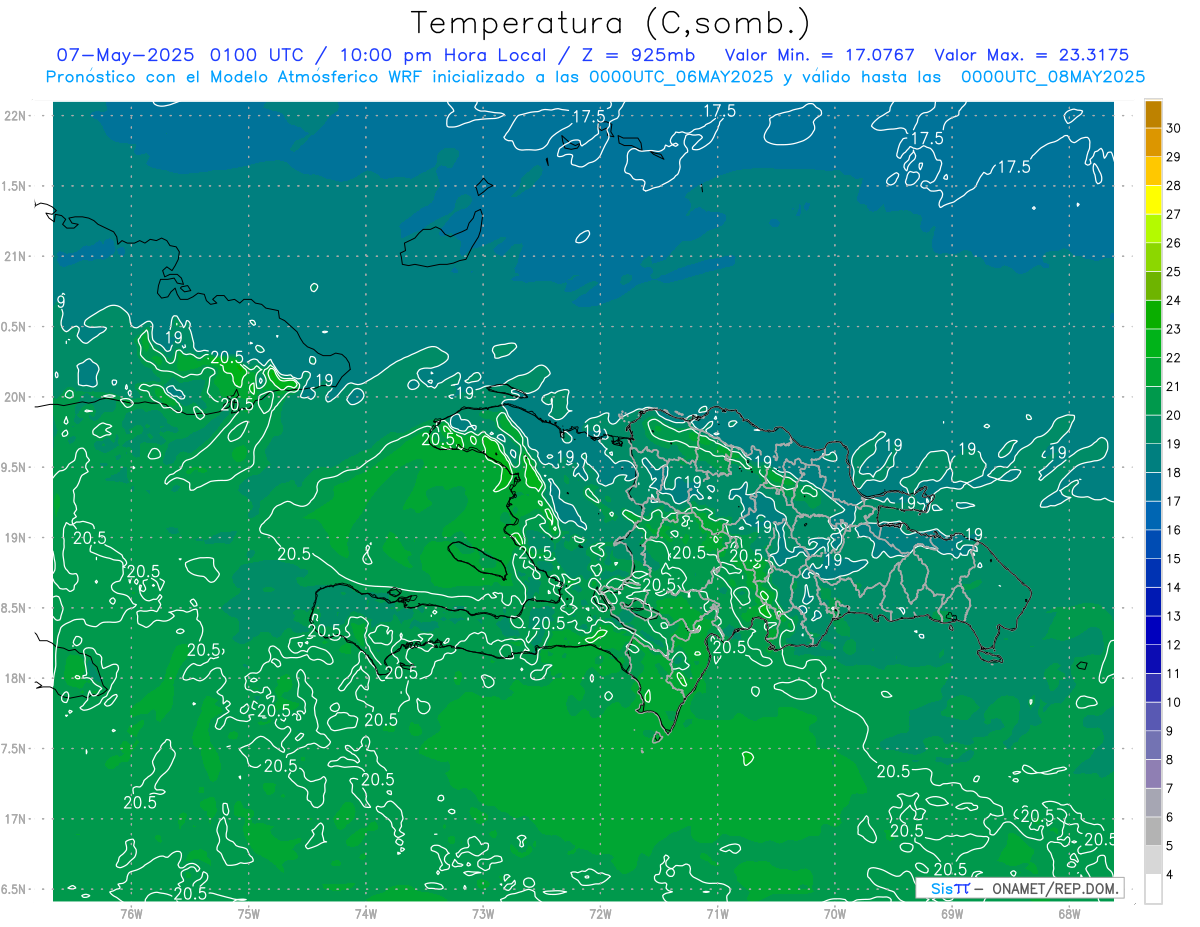The height and width of the screenshot is (927, 1200).
Task: Click the "74W" longitude axis label
Action: (366, 913)
